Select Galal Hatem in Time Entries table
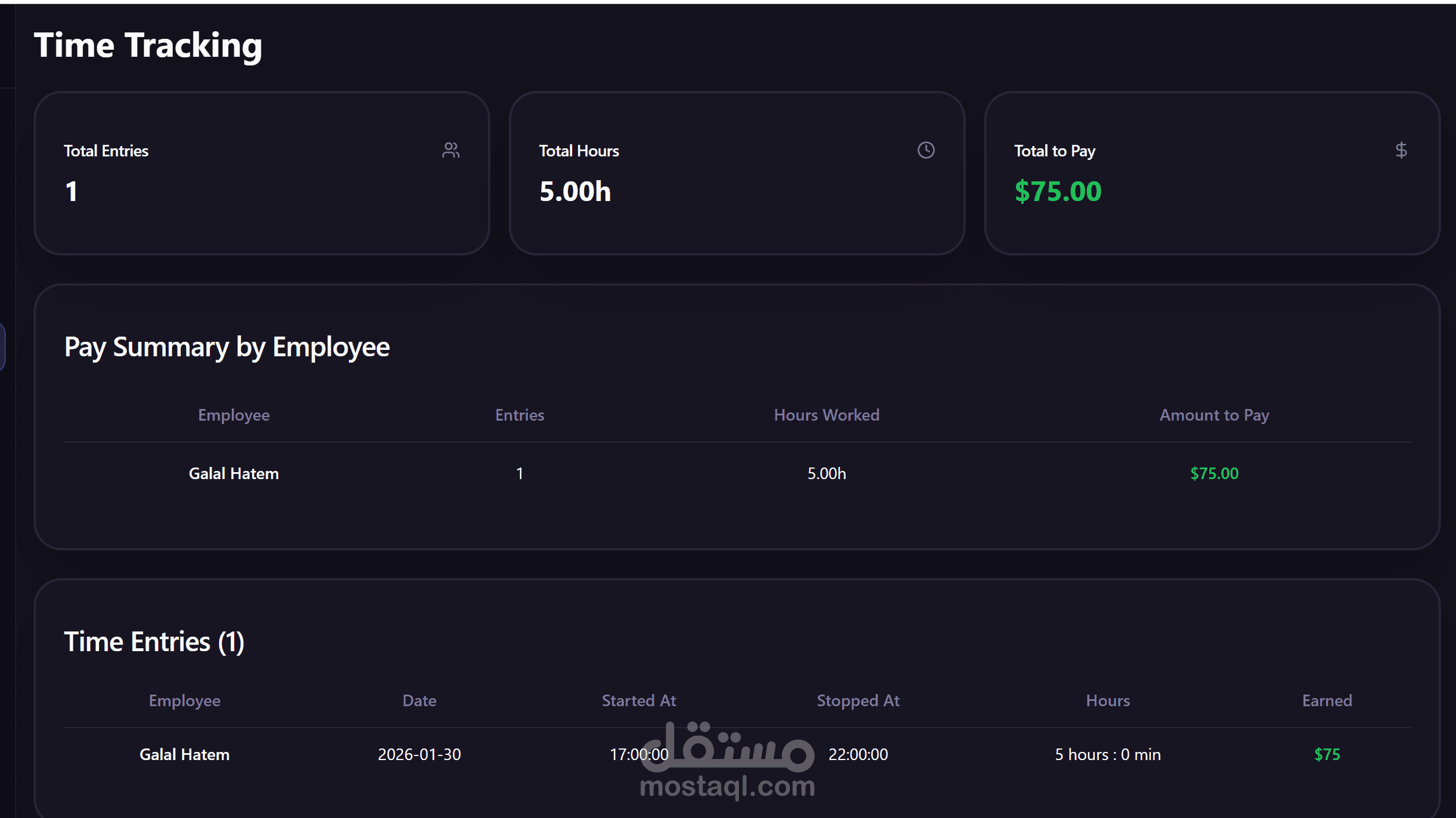The height and width of the screenshot is (818, 1456). [x=184, y=755]
